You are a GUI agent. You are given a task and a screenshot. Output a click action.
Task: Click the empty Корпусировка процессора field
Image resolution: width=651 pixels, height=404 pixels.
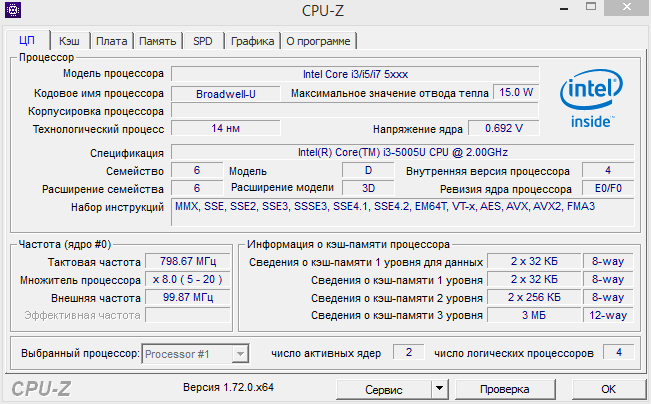[x=355, y=111]
